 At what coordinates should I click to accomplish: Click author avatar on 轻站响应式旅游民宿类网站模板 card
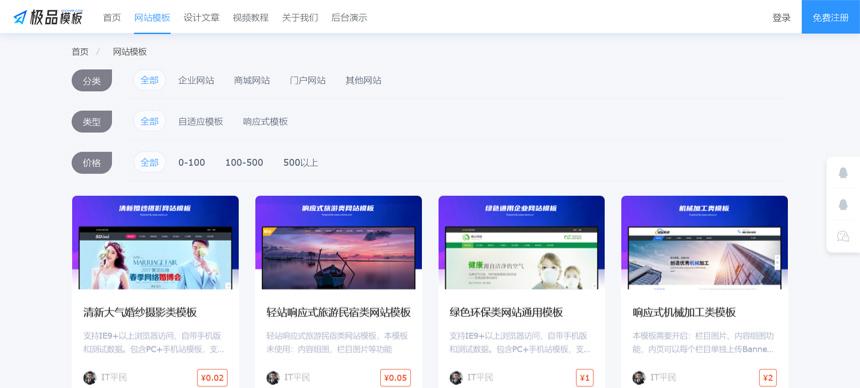[x=273, y=378]
